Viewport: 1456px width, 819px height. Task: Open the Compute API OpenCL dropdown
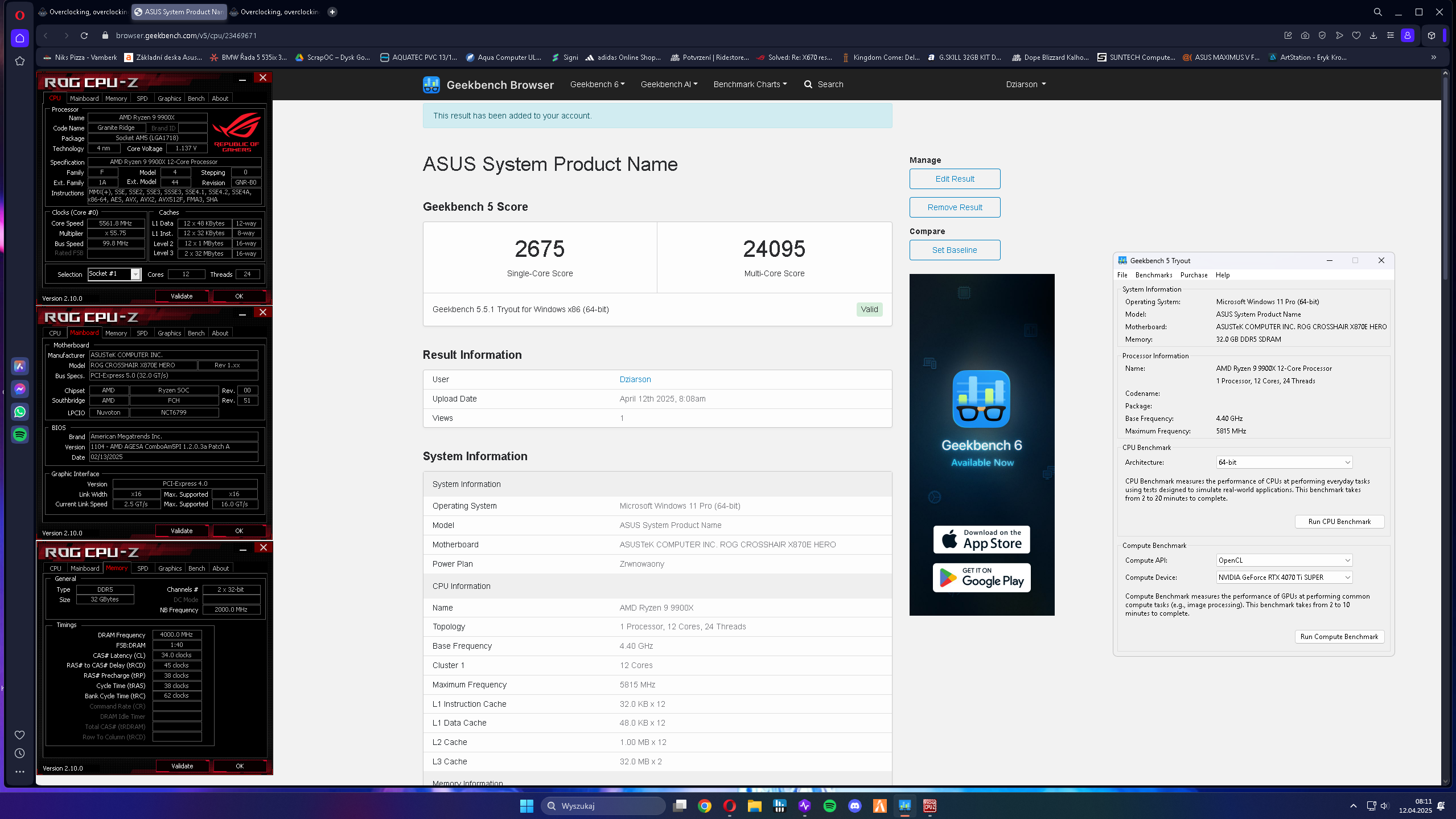coord(1284,560)
